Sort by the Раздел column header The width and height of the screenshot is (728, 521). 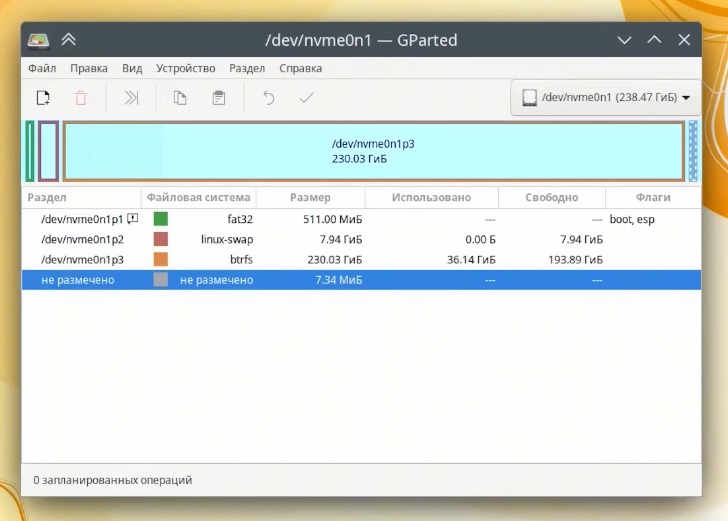click(81, 197)
